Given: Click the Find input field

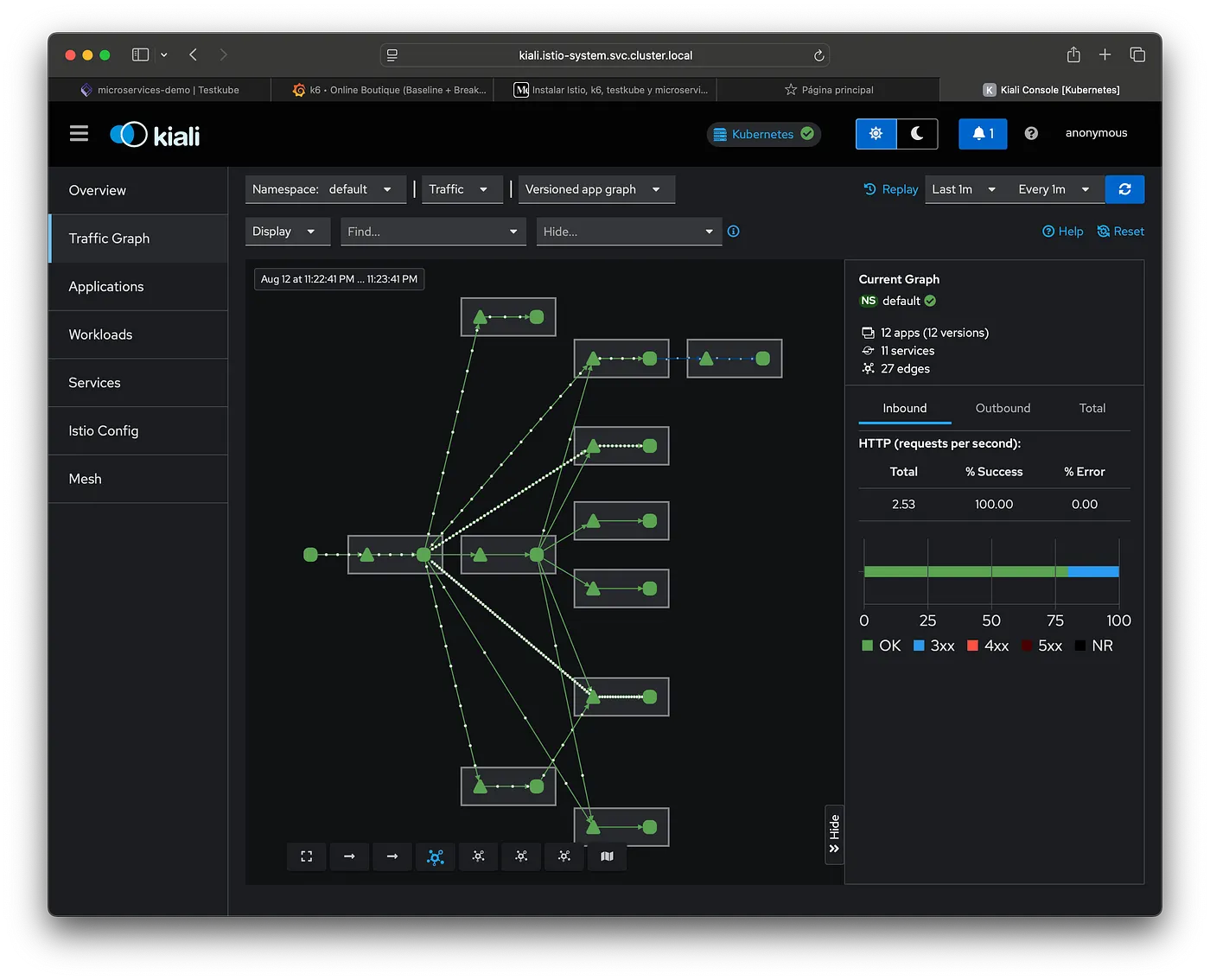Looking at the screenshot, I should pyautogui.click(x=423, y=232).
